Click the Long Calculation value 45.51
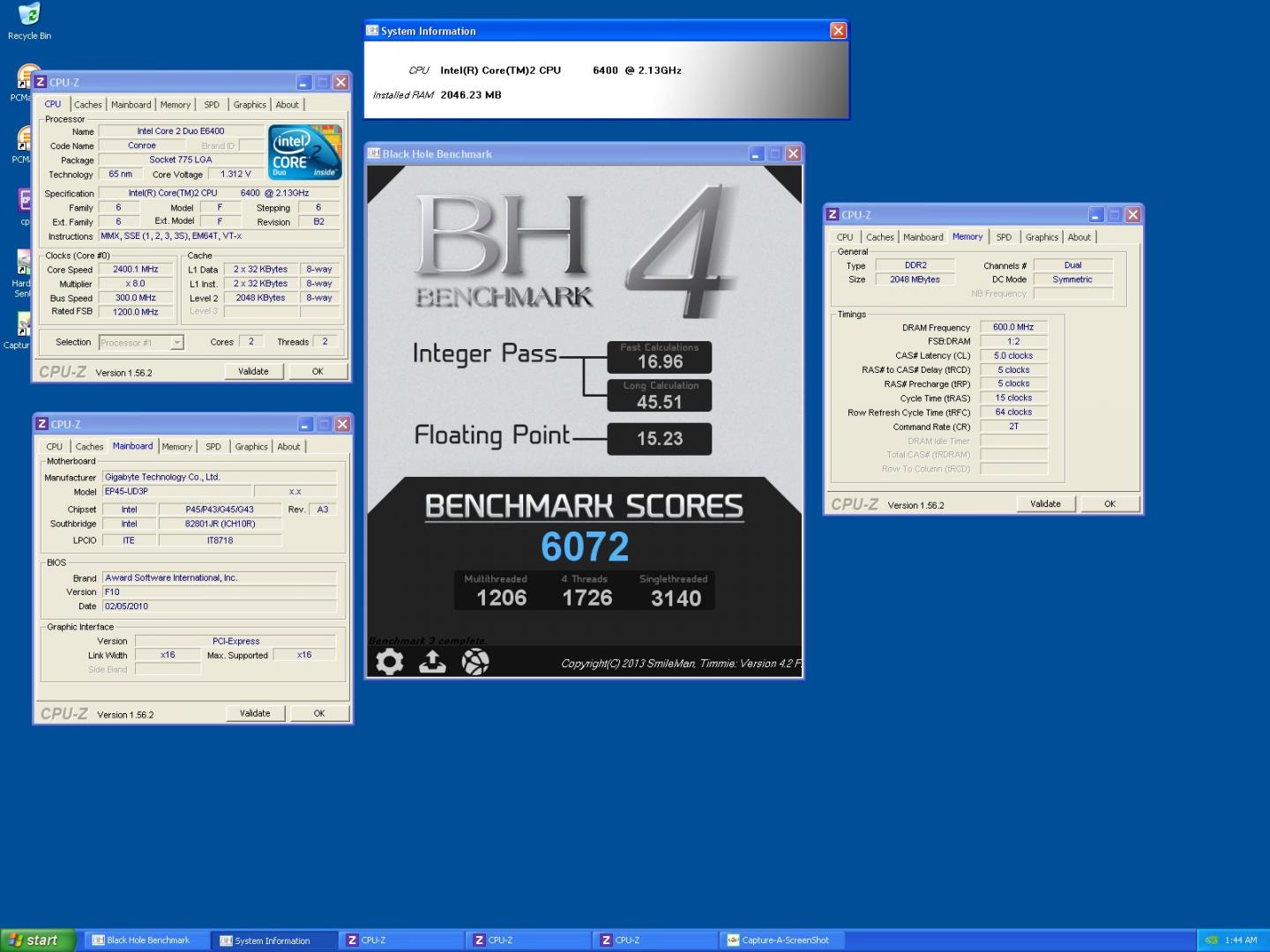The width and height of the screenshot is (1270, 952). tap(660, 401)
